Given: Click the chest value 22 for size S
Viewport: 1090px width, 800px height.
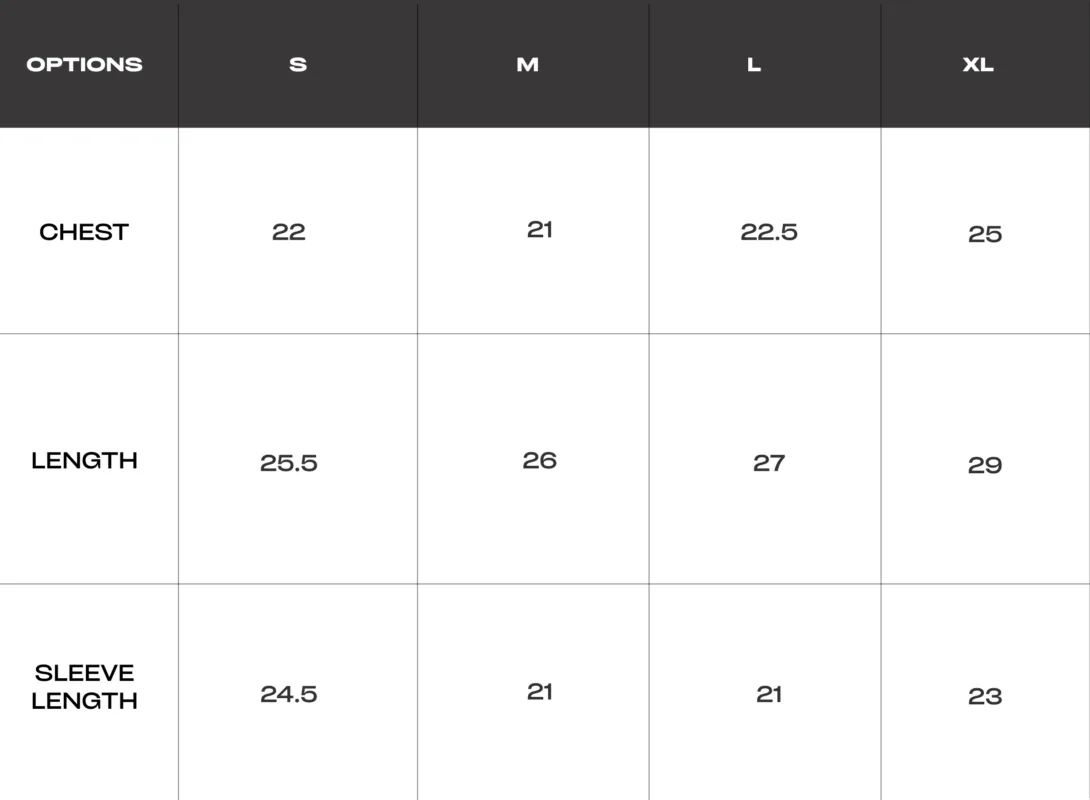Looking at the screenshot, I should tap(289, 232).
